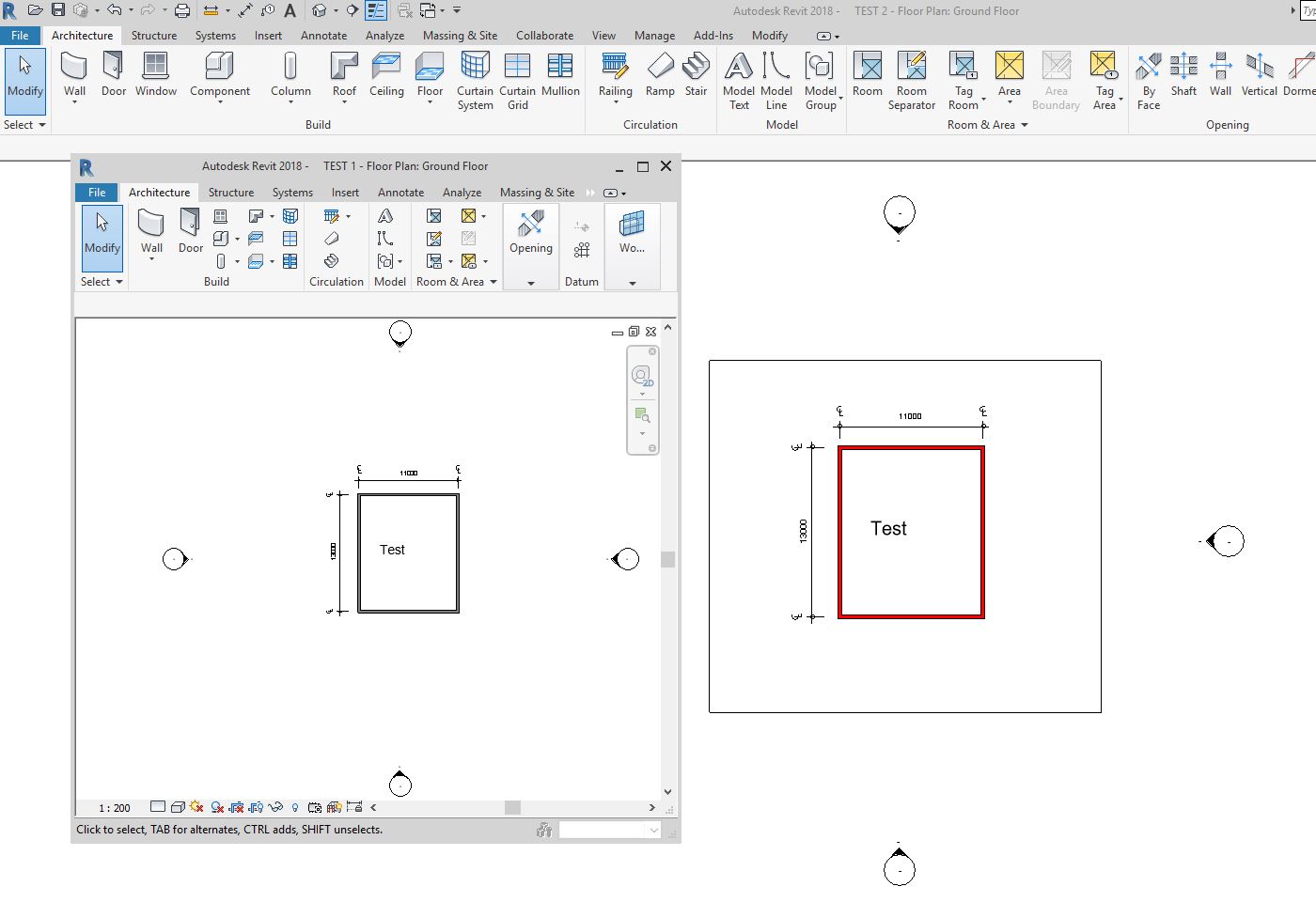Start the Ramp tool in Circulation panel
Screen dimensions: 1316x902
pyautogui.click(x=660, y=75)
